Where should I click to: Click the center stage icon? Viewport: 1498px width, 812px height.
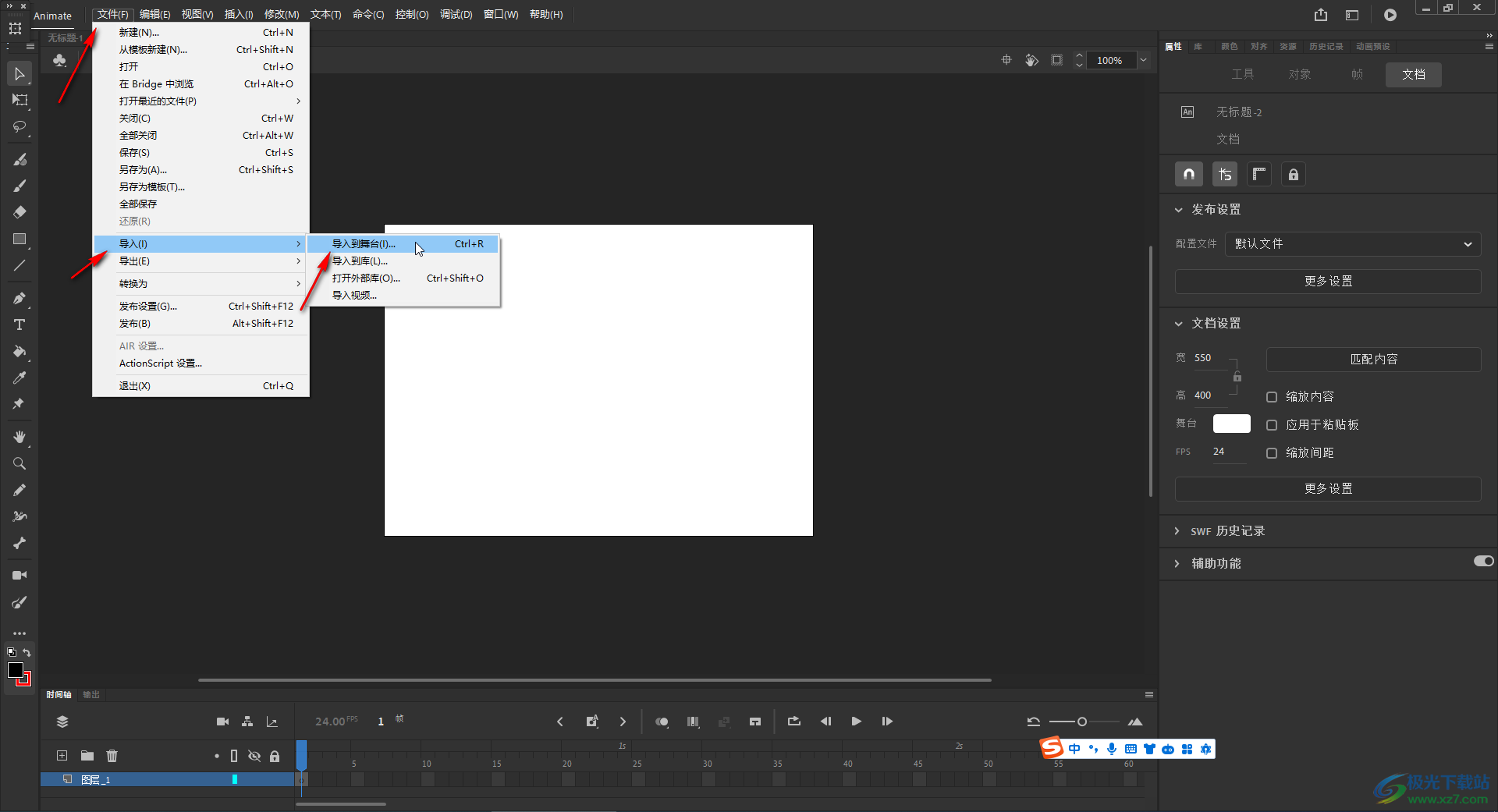pos(1006,60)
